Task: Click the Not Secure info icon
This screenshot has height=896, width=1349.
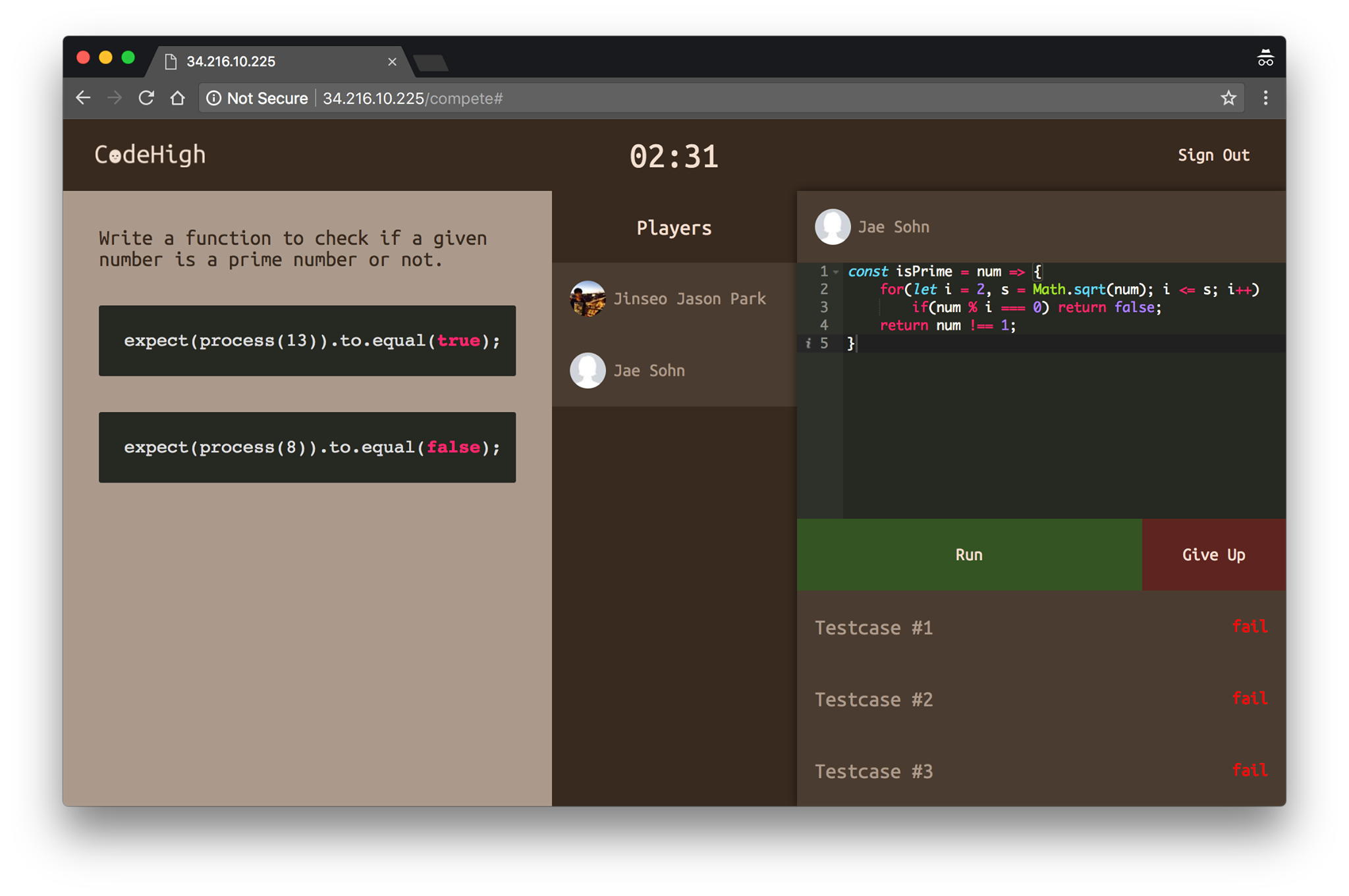Action: (x=214, y=98)
